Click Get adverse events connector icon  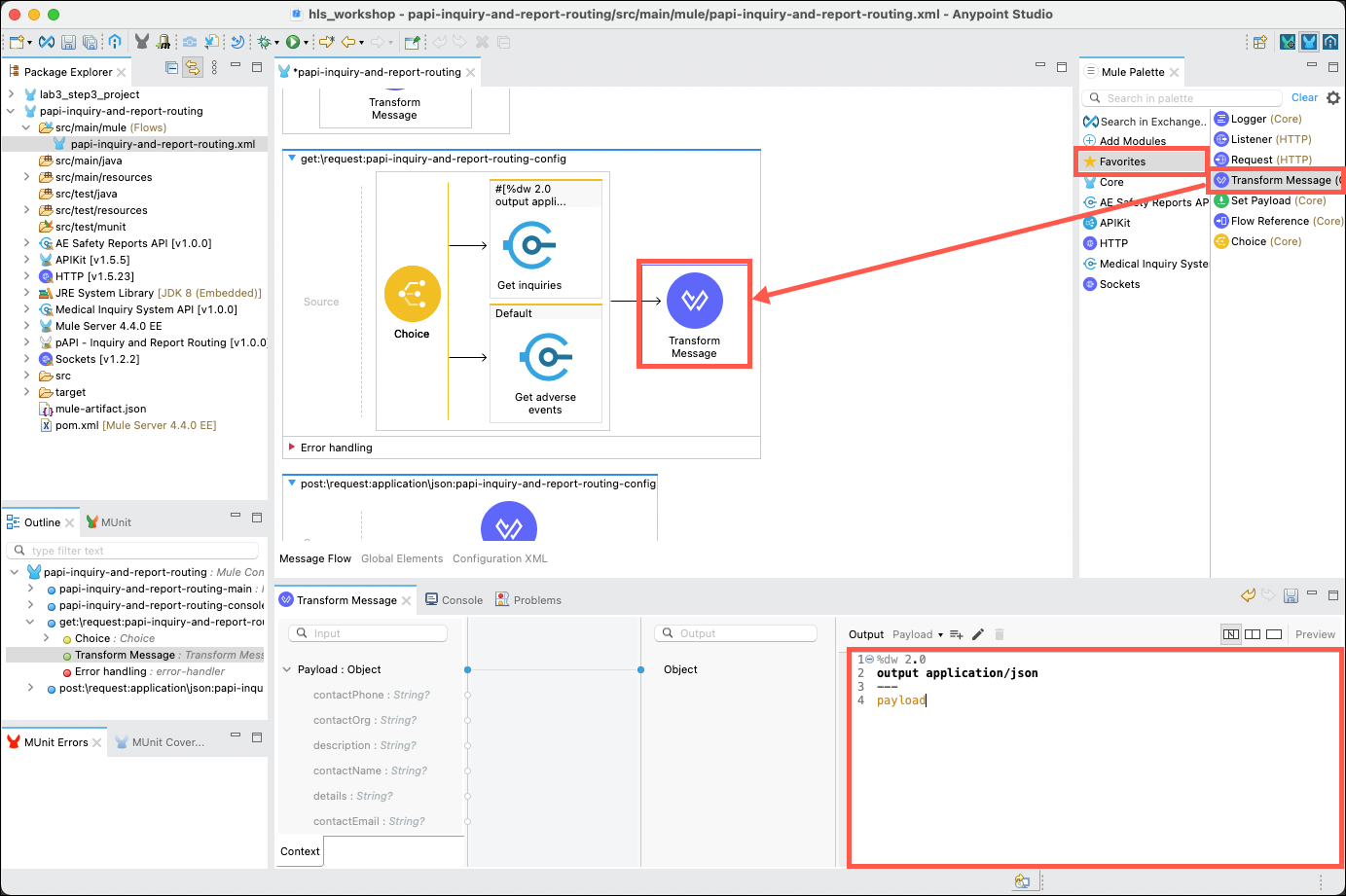click(545, 358)
